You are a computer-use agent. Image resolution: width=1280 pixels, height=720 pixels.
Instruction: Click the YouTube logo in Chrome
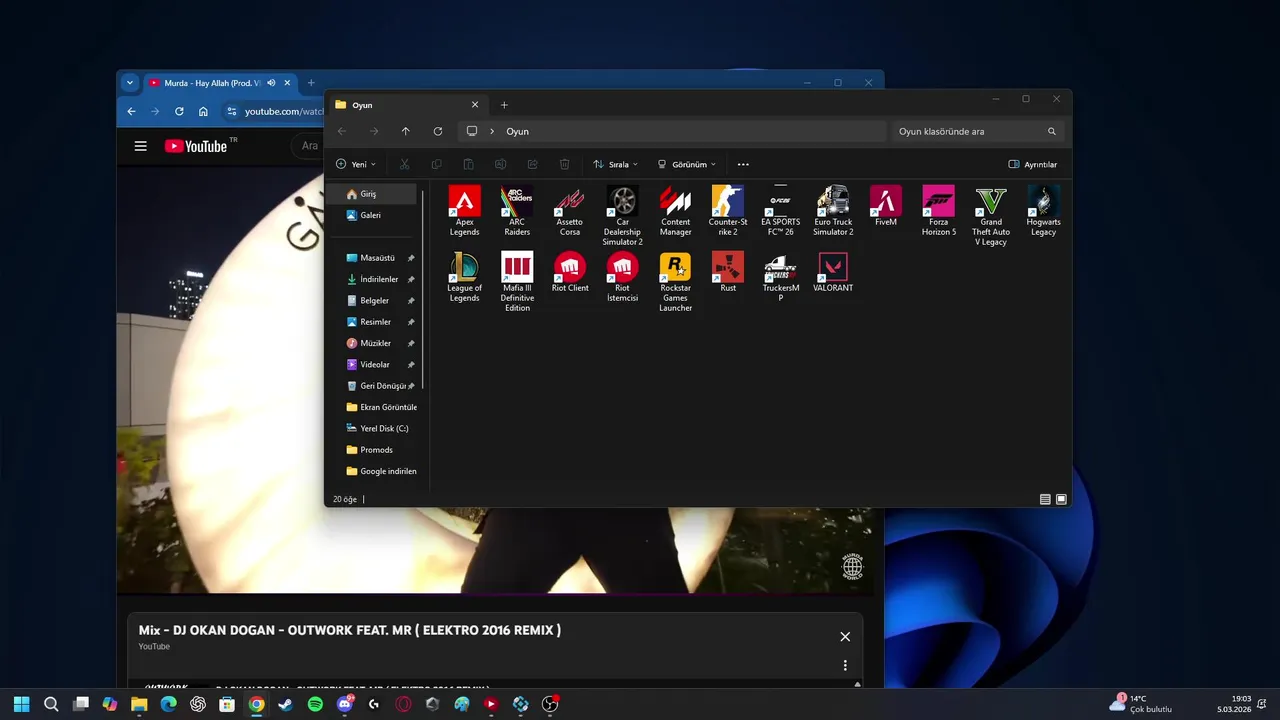pyautogui.click(x=196, y=146)
